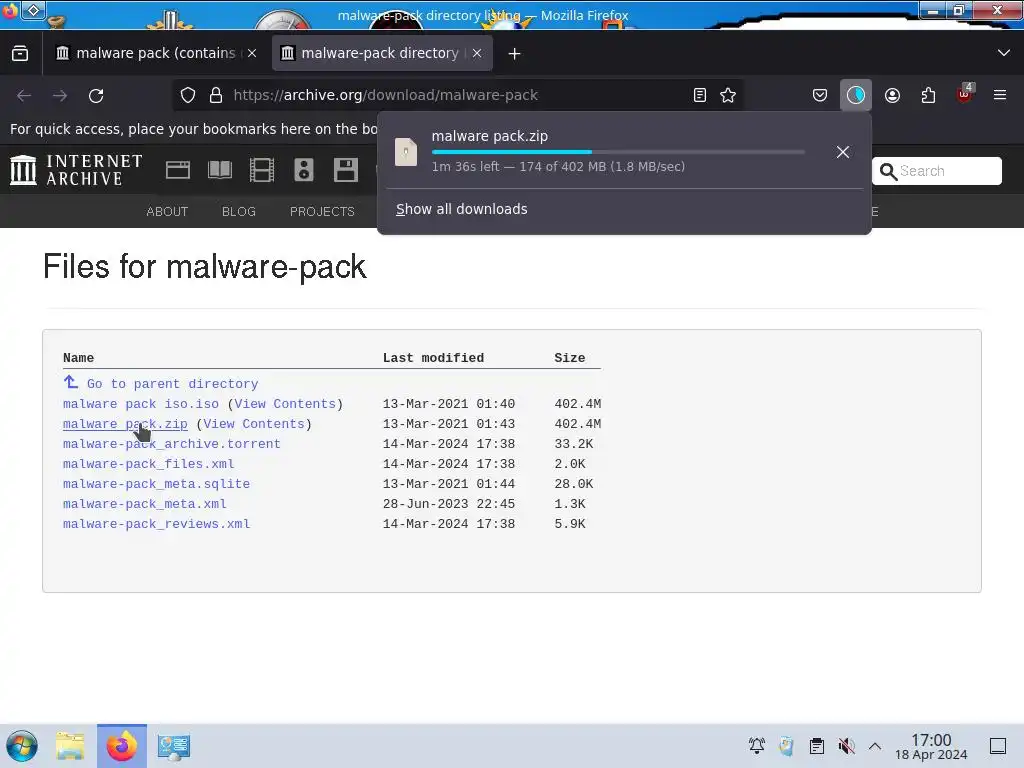The image size is (1024, 768).
Task: Expand hidden system tray icons
Action: pyautogui.click(x=875, y=746)
